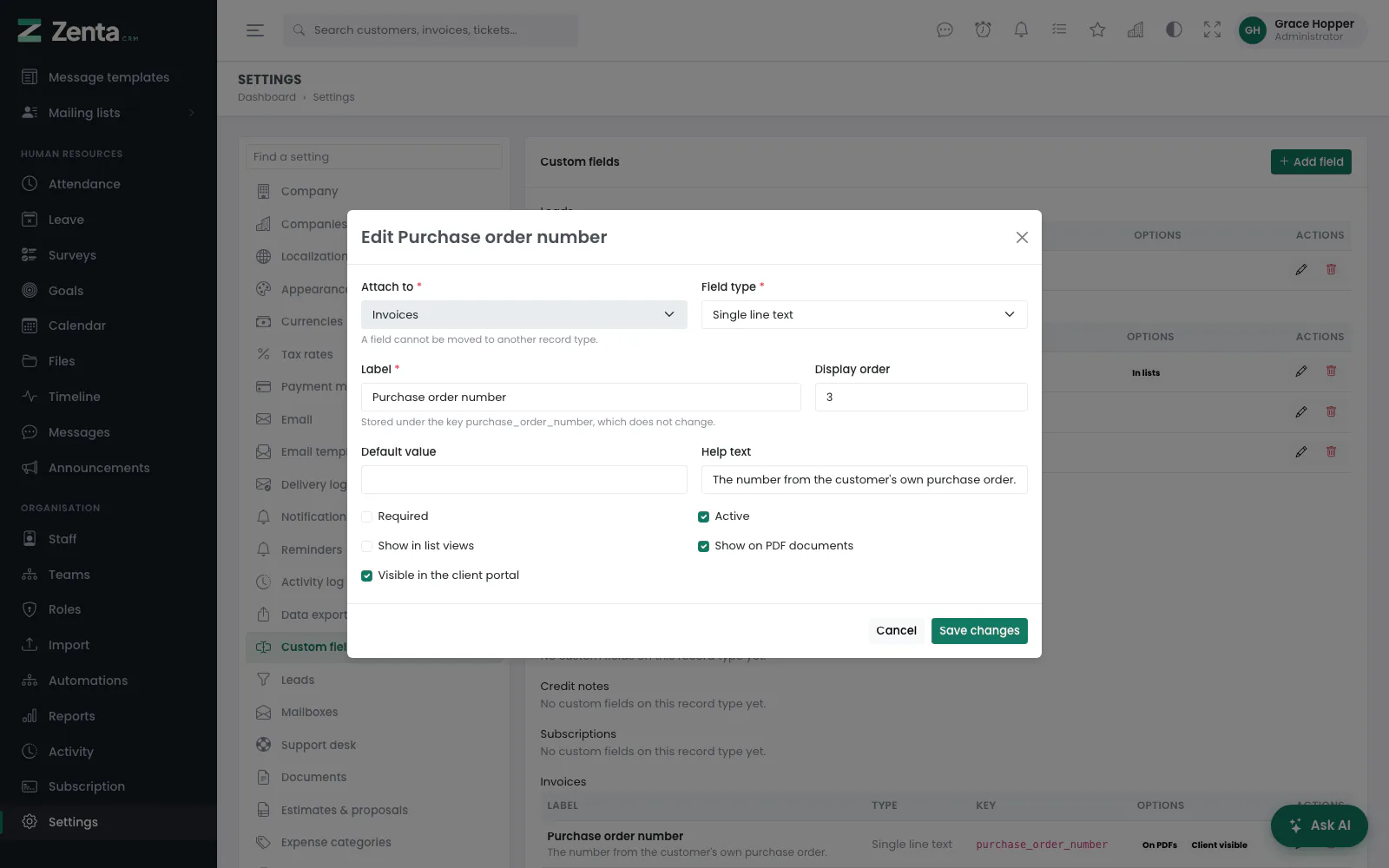
Task: Toggle dark mode contrast icon
Action: [x=1174, y=30]
